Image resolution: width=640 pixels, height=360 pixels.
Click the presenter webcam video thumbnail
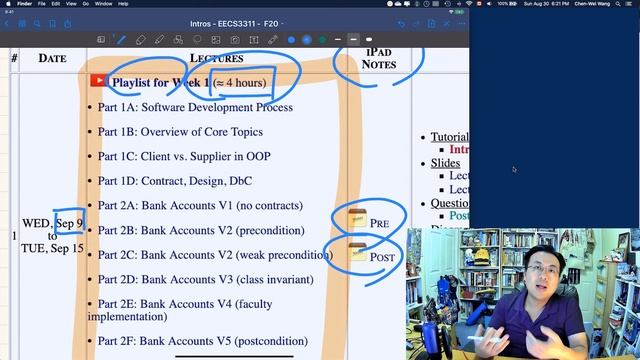tap(523, 294)
